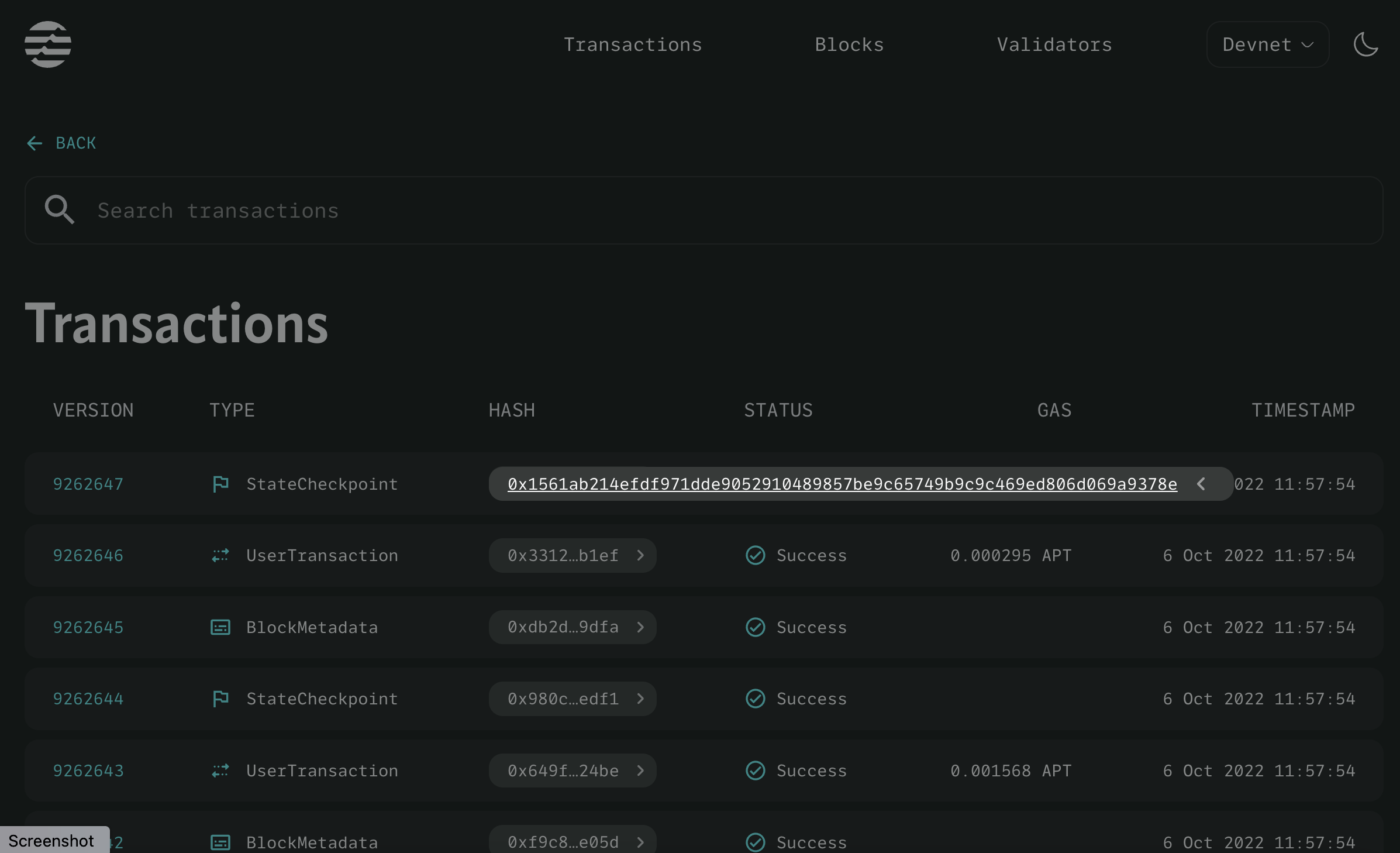Open transaction version 9262647

click(x=88, y=484)
